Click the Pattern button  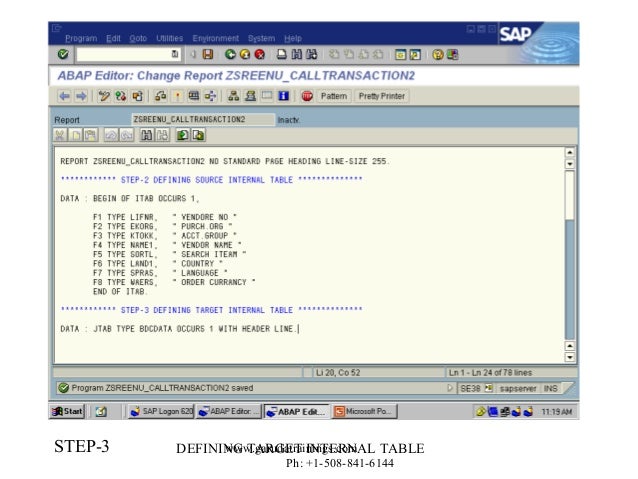[x=334, y=96]
